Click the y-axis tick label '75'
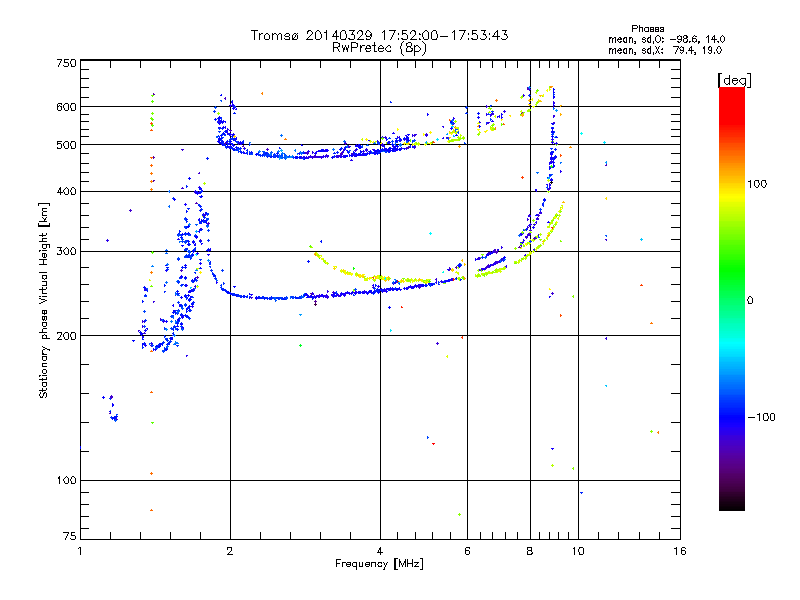Image resolution: width=800 pixels, height=600 pixels. [x=70, y=536]
